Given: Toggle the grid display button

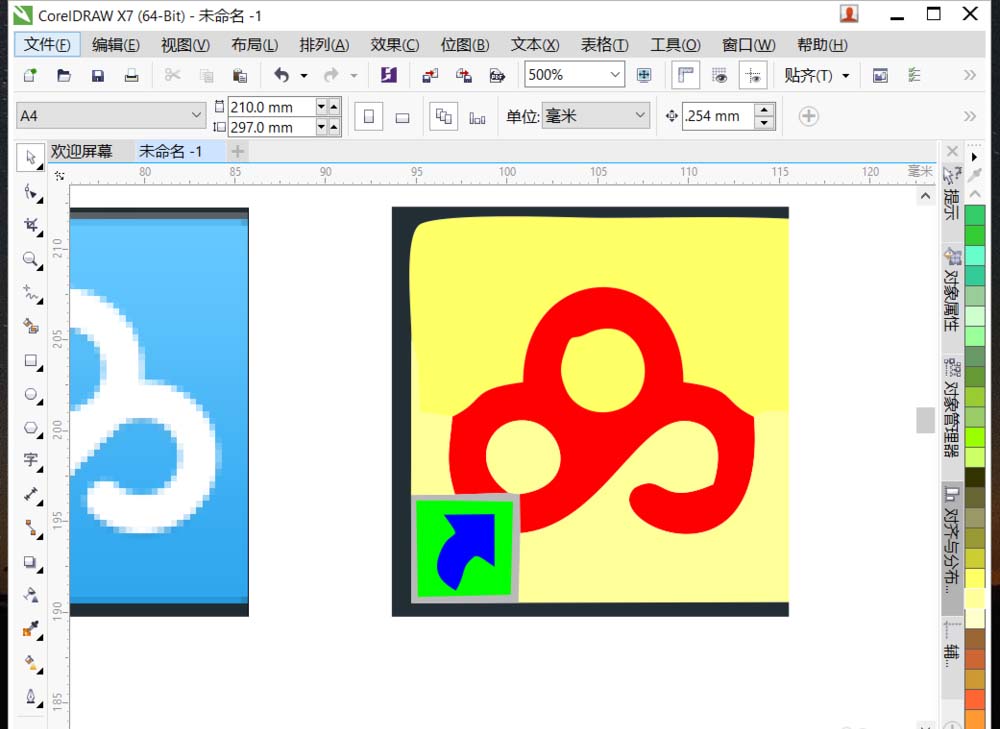Looking at the screenshot, I should click(719, 75).
